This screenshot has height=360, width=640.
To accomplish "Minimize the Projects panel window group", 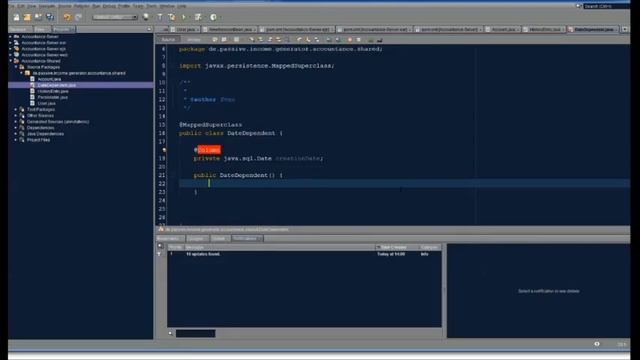I will [x=149, y=29].
